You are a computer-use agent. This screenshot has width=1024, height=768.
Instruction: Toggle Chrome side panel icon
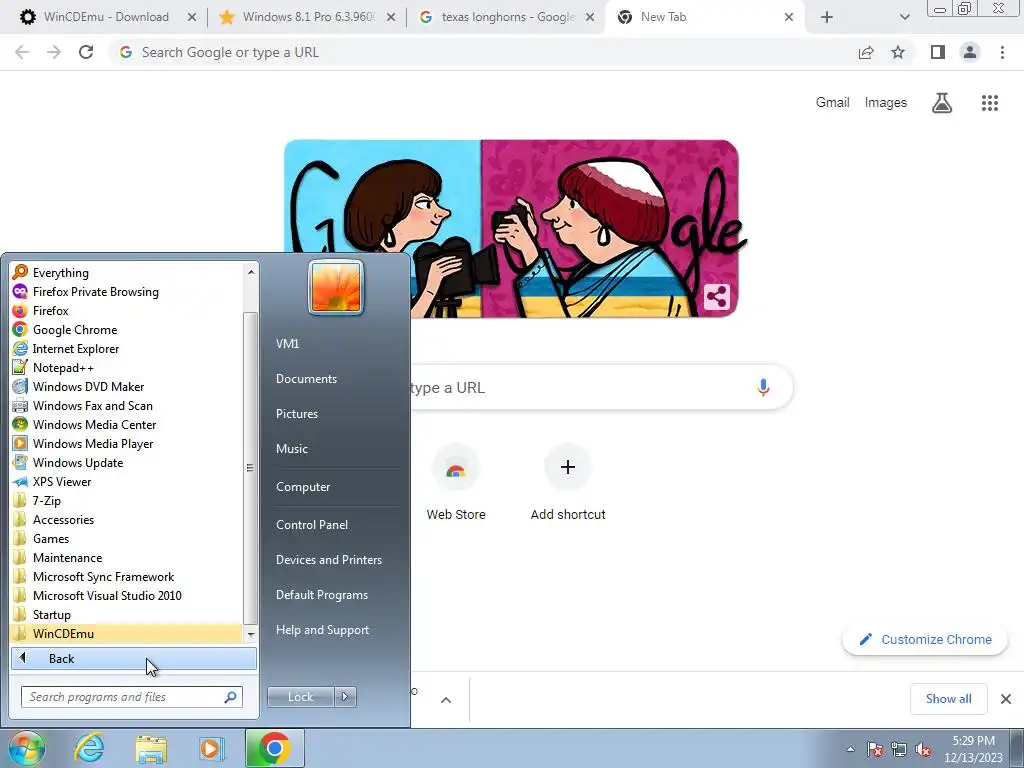938,52
